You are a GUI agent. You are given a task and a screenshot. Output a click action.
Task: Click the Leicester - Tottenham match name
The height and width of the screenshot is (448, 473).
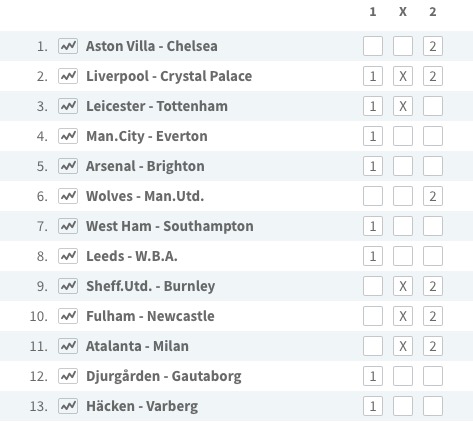coord(157,106)
